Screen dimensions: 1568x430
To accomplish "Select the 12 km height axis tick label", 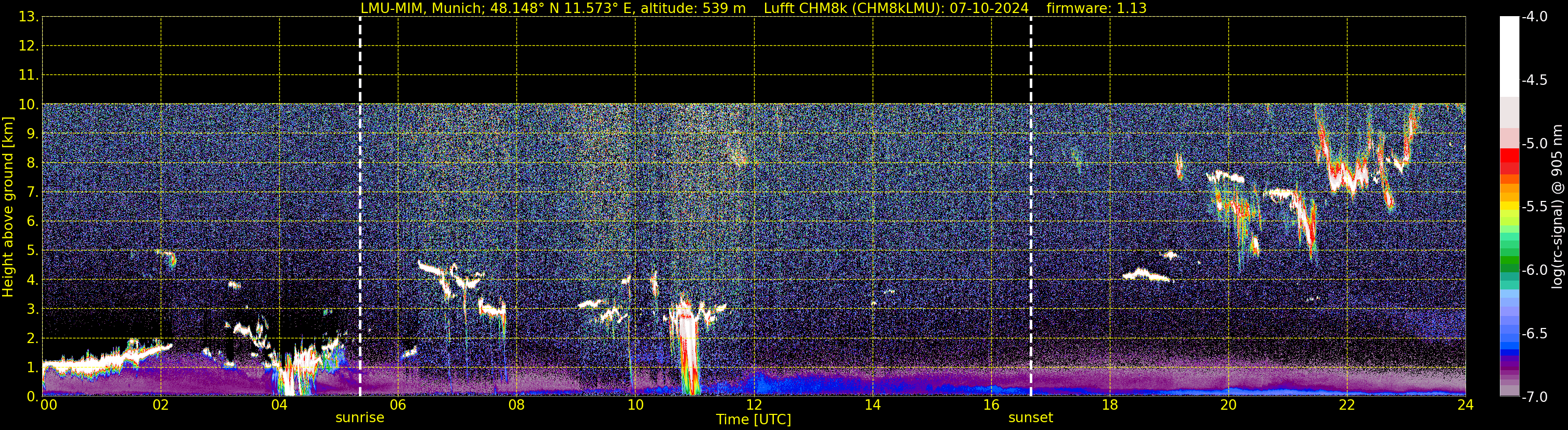I will 28,46.
